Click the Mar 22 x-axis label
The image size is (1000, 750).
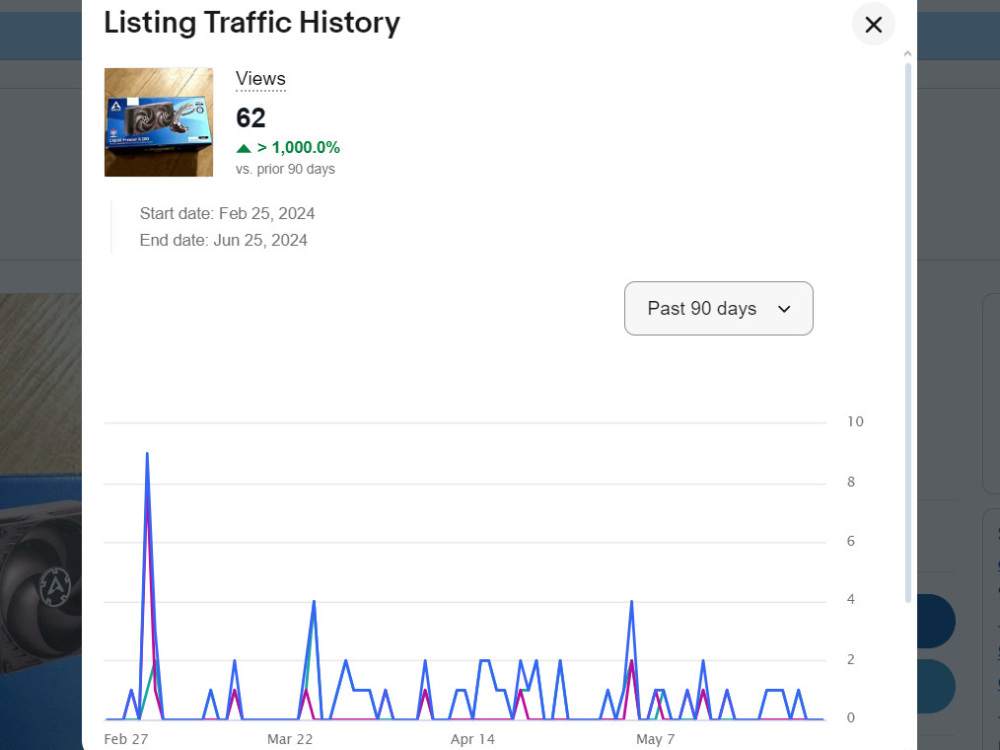pos(290,739)
